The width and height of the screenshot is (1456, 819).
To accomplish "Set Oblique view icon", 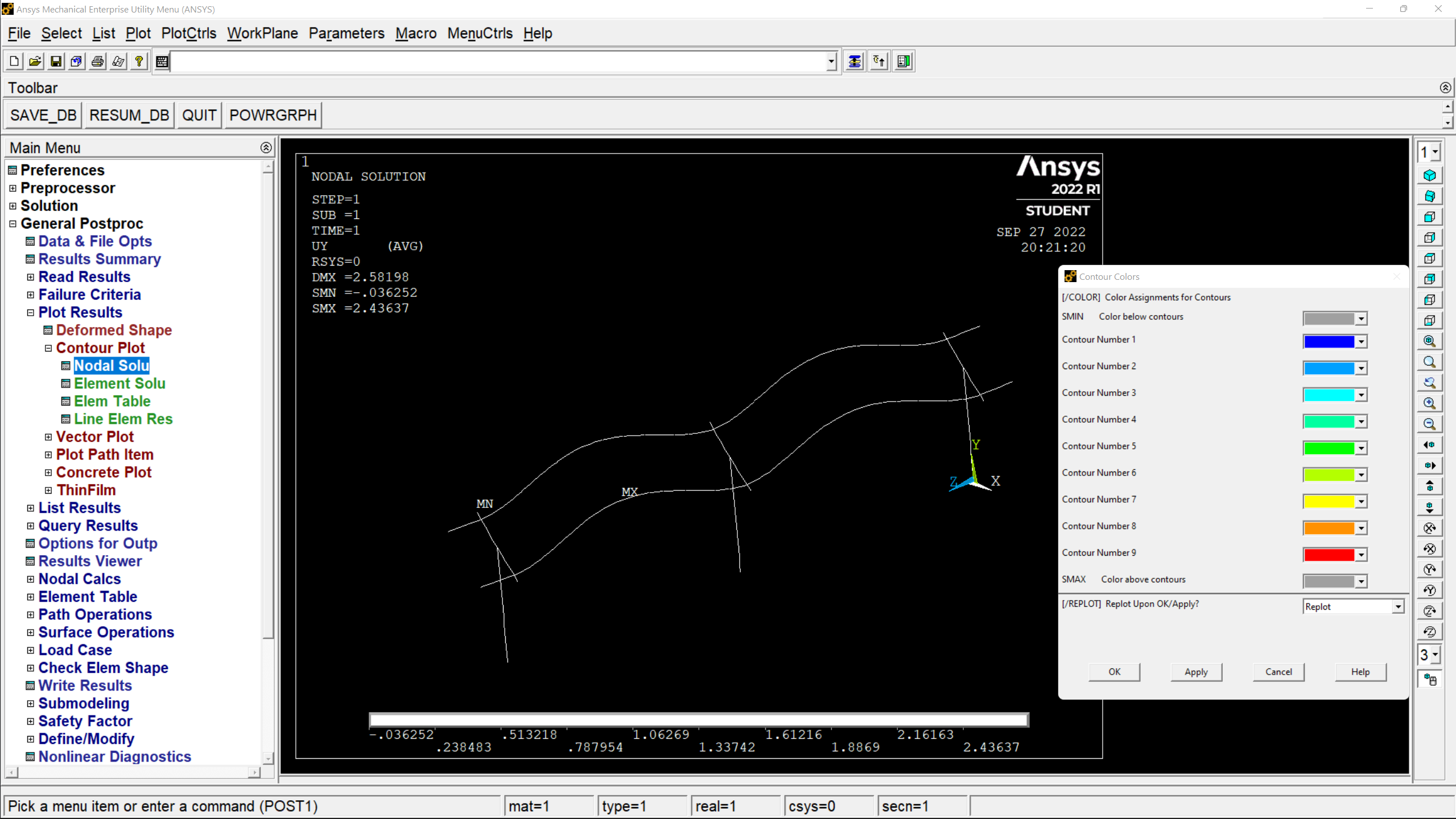I will pyautogui.click(x=1430, y=196).
